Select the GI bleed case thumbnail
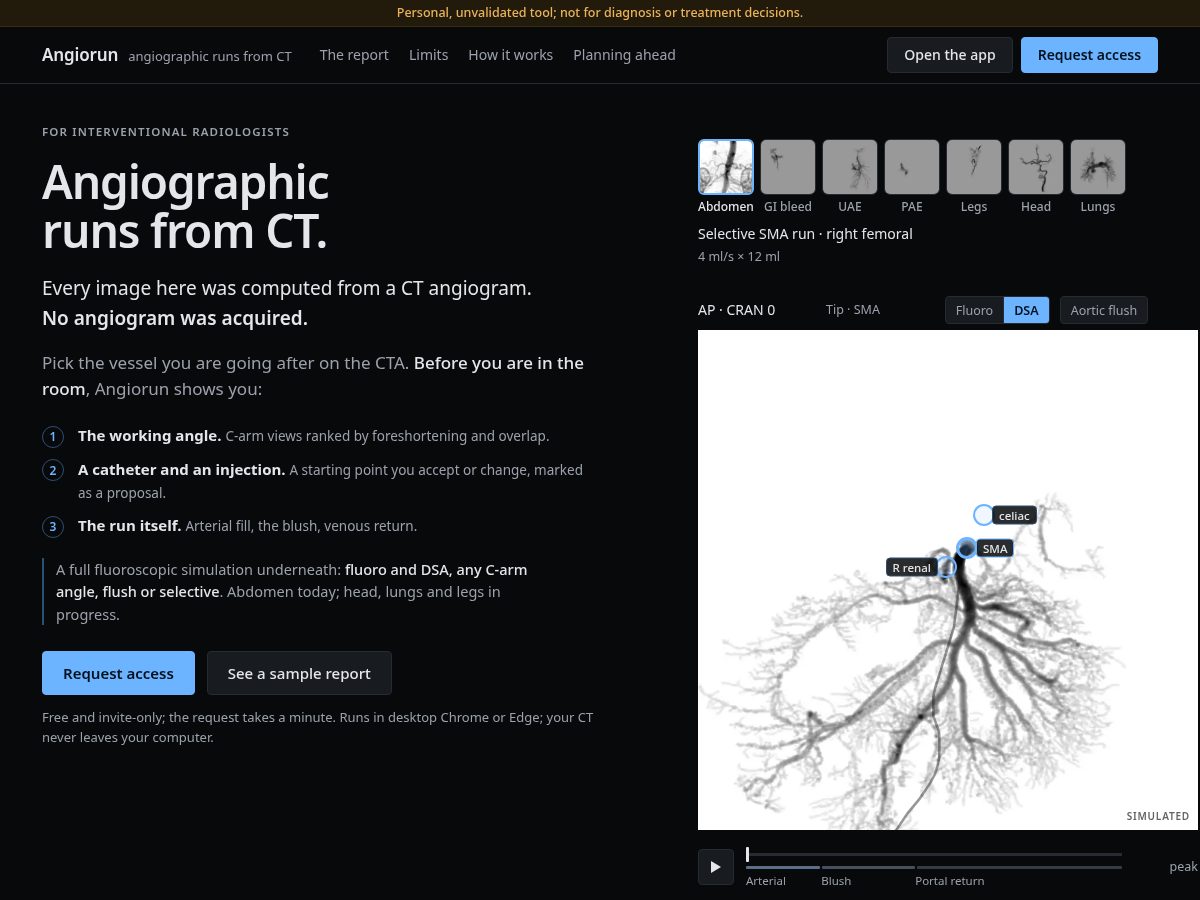 pyautogui.click(x=788, y=166)
